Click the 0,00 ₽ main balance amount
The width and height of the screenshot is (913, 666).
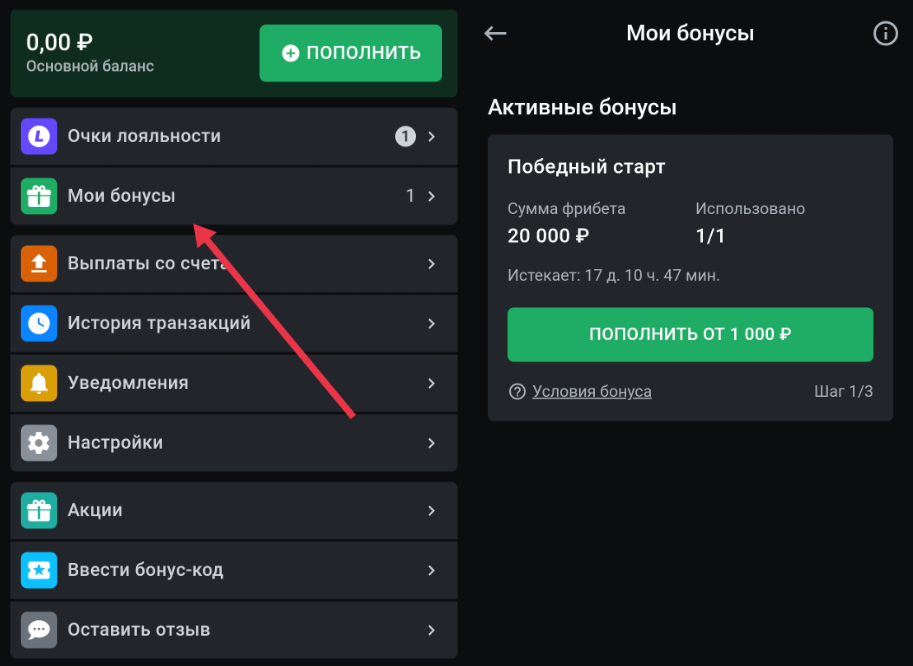click(60, 42)
